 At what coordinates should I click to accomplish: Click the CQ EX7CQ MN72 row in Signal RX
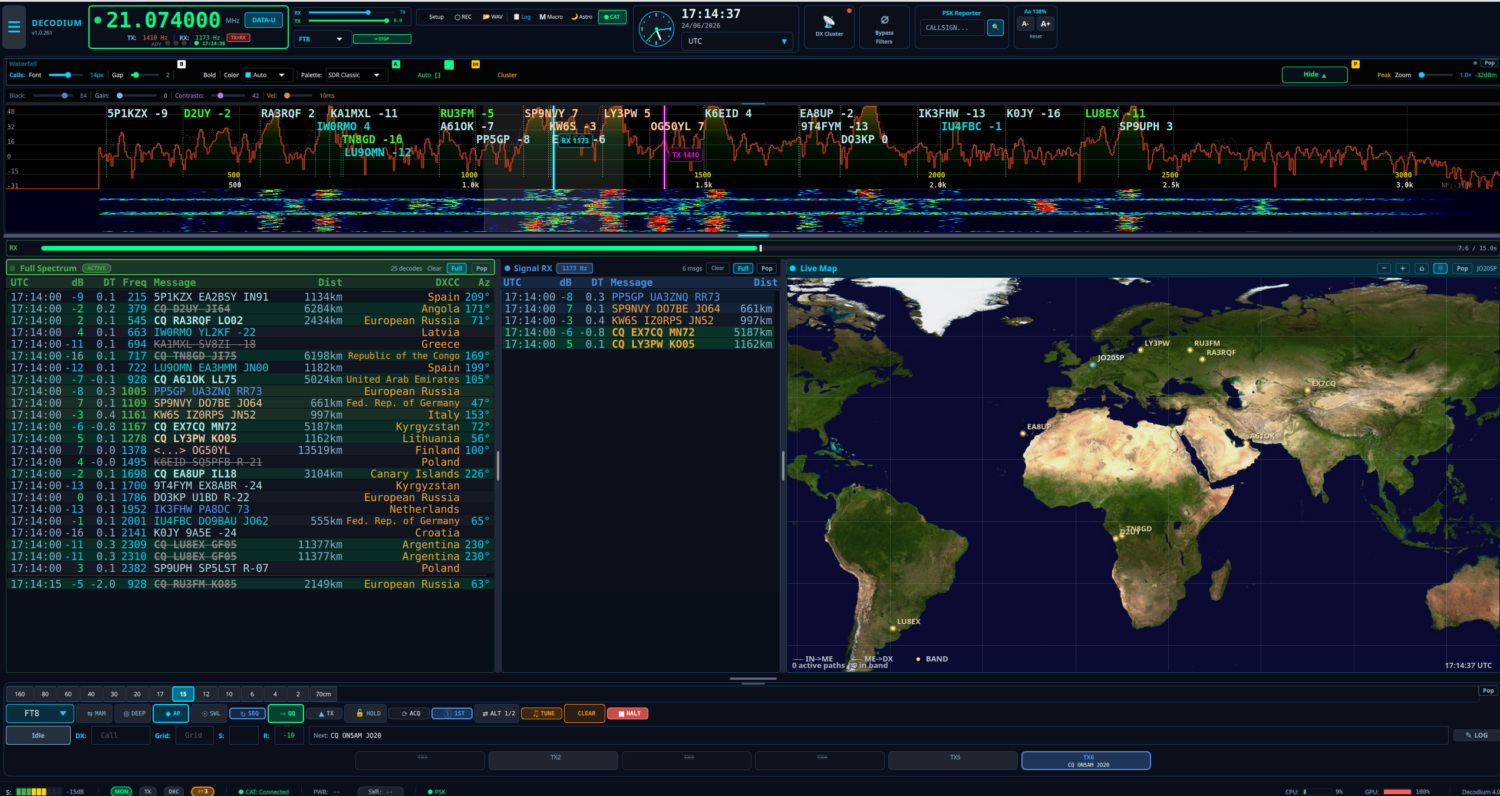(x=640, y=332)
